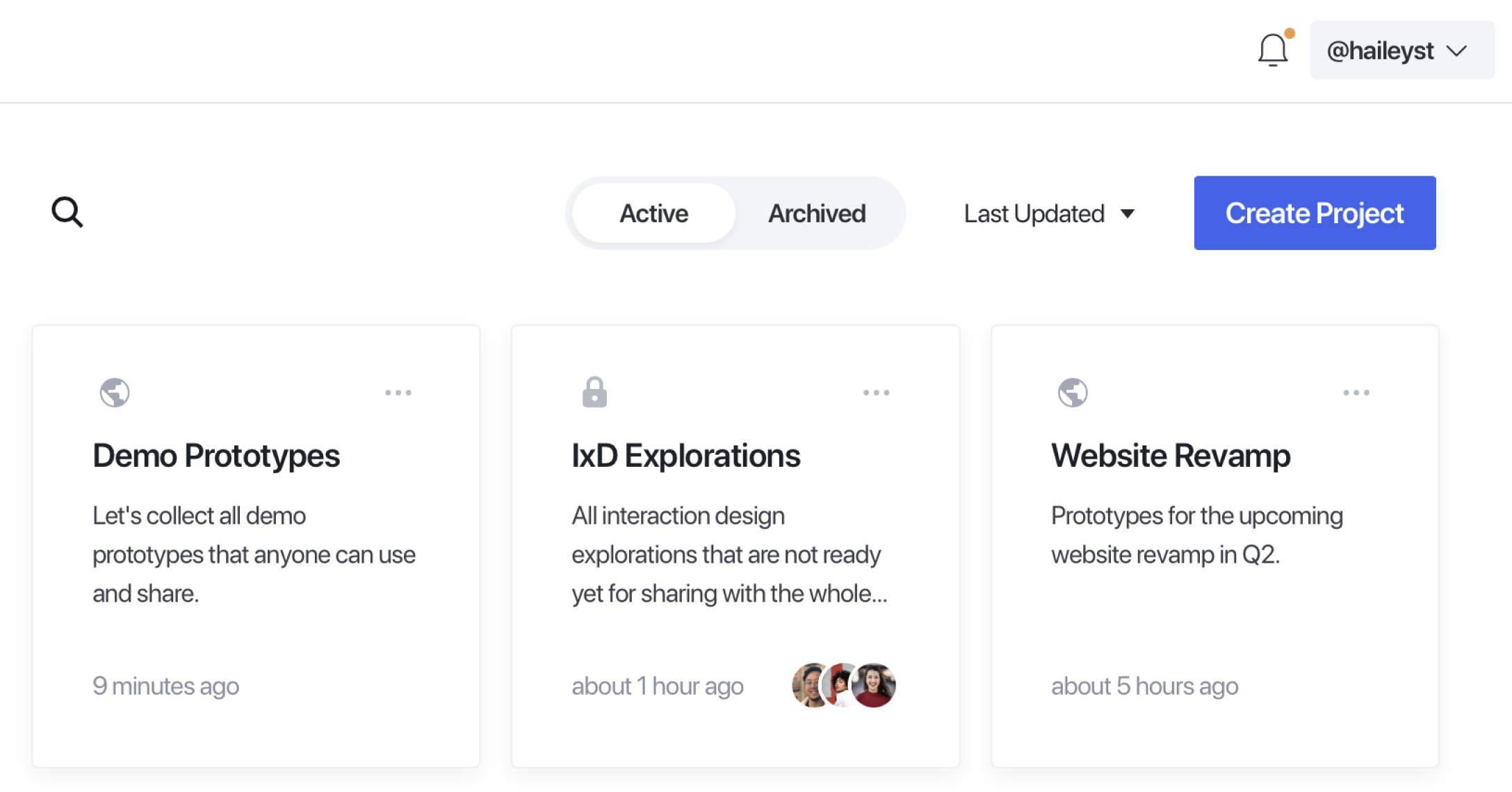
Task: Open notifications bell icon
Action: 1274,50
